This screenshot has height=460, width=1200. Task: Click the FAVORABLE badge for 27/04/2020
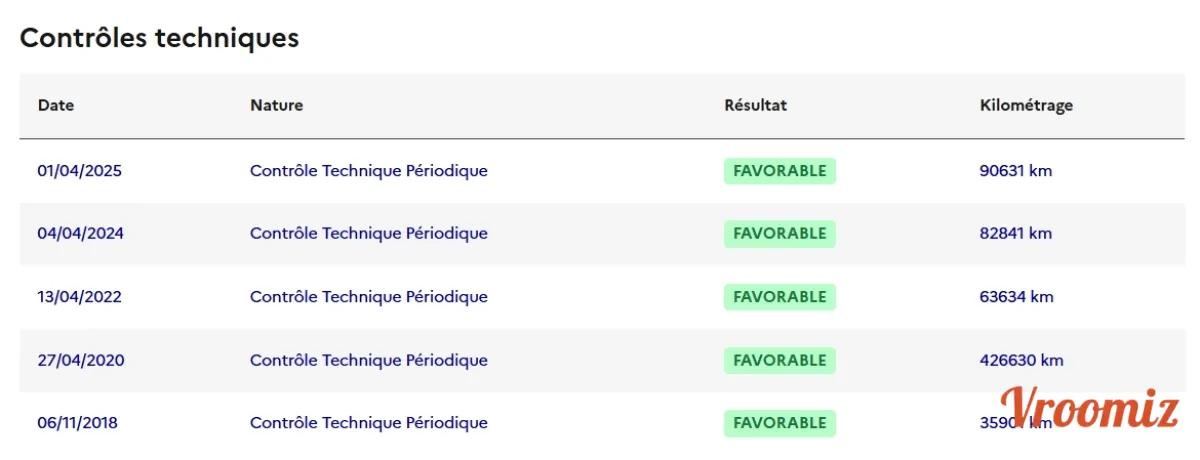780,360
